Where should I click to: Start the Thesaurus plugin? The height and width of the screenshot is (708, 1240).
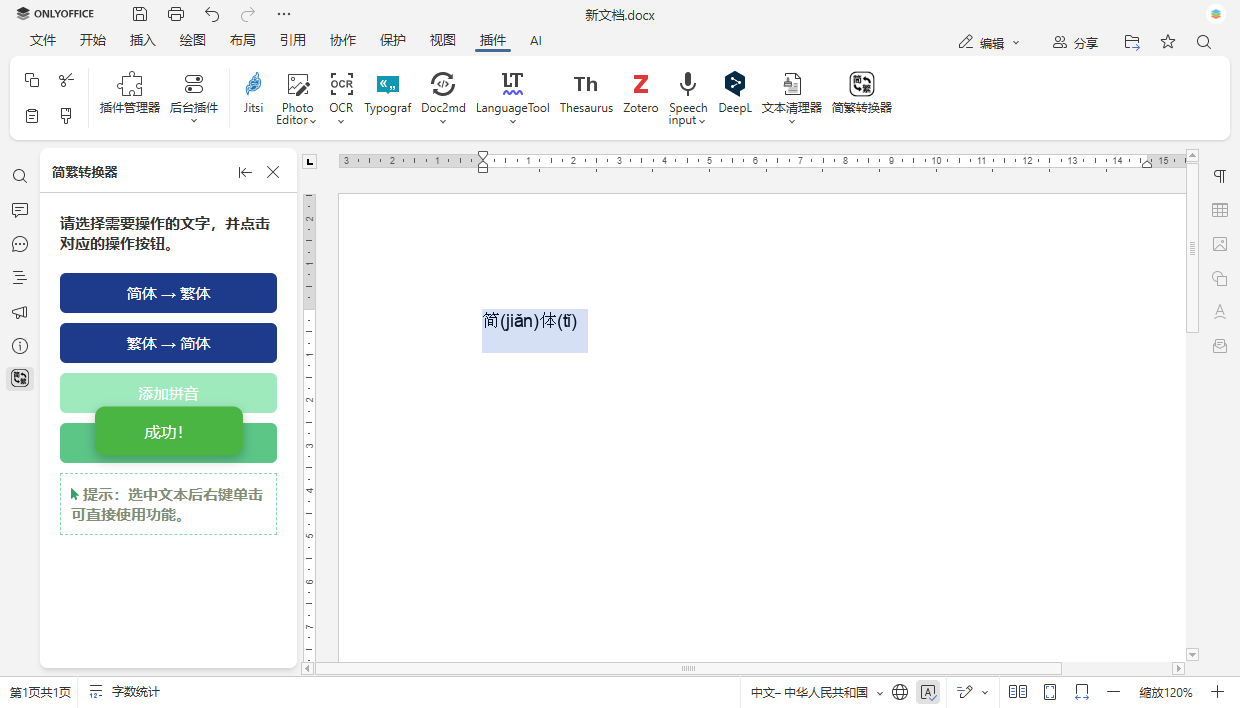586,93
